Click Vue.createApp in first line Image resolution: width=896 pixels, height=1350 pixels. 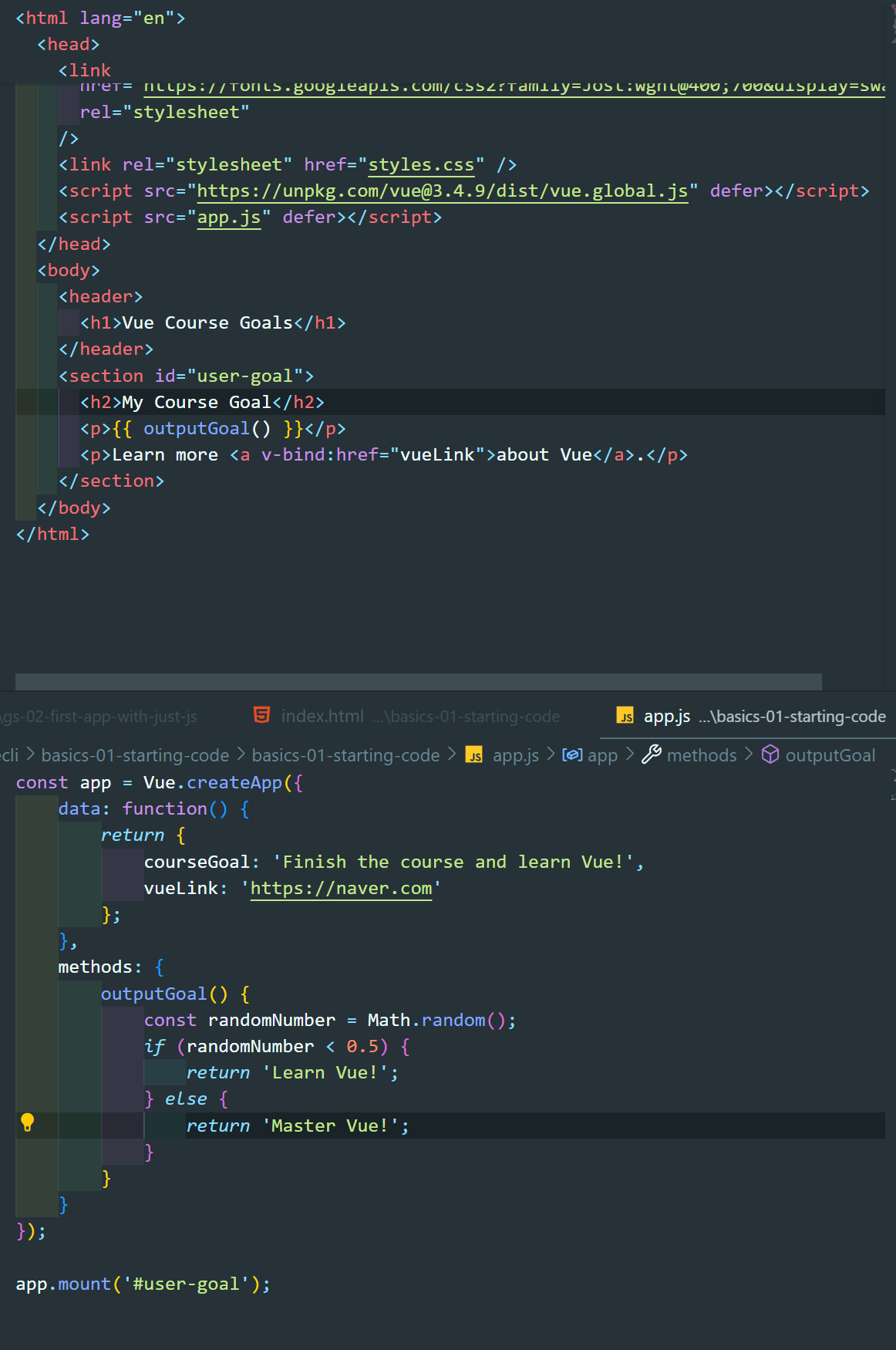tap(213, 782)
